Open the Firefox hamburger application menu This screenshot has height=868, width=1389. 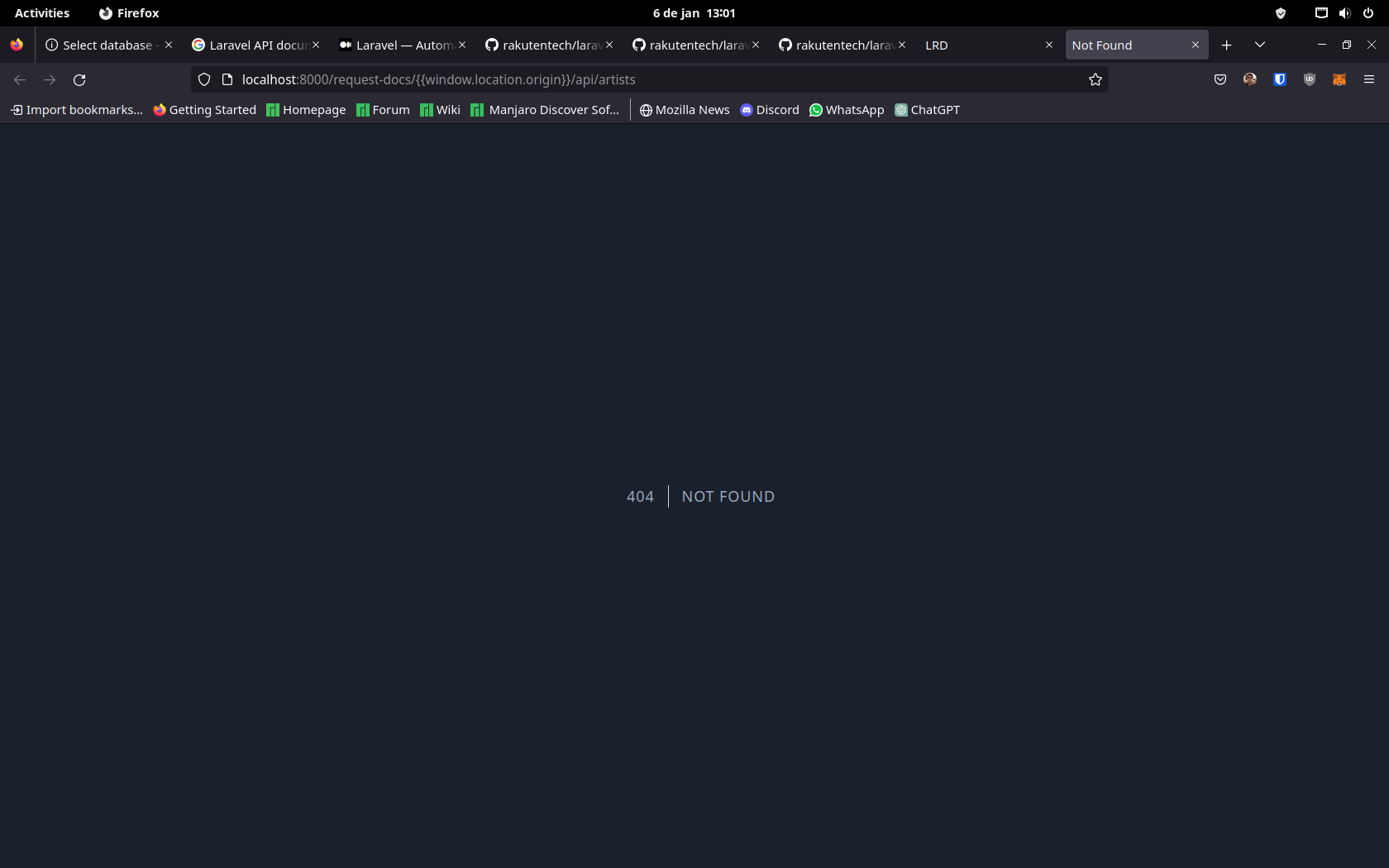1369,79
